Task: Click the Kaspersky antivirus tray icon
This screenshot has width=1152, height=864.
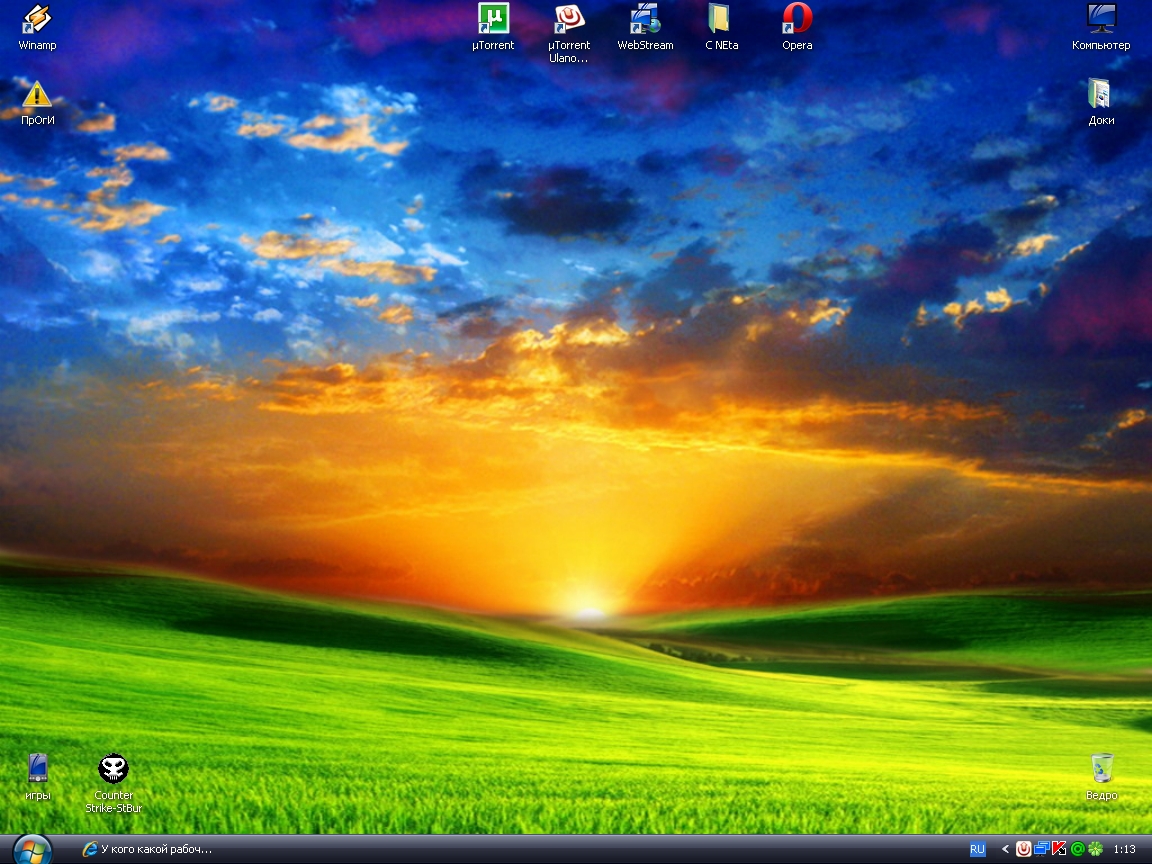Action: 1059,849
